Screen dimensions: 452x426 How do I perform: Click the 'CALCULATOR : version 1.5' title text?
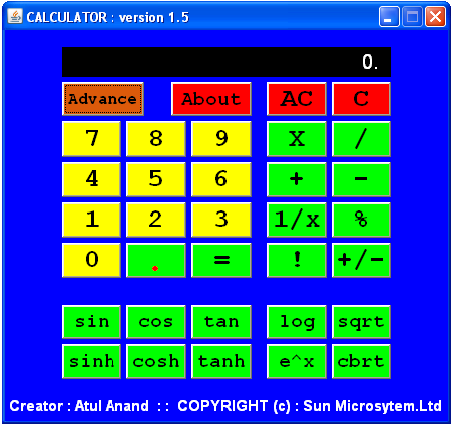(108, 17)
